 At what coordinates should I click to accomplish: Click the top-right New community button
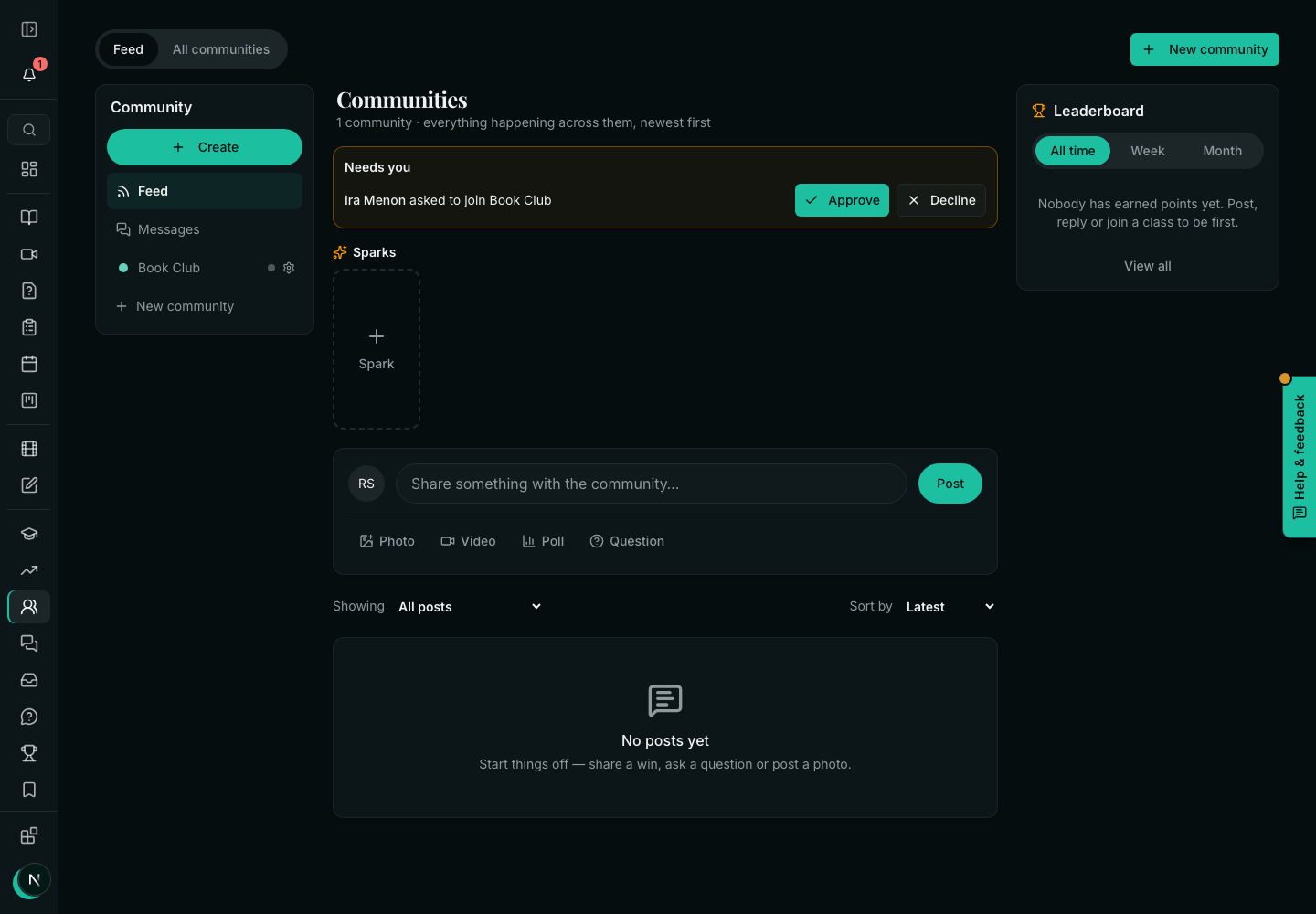(1205, 49)
